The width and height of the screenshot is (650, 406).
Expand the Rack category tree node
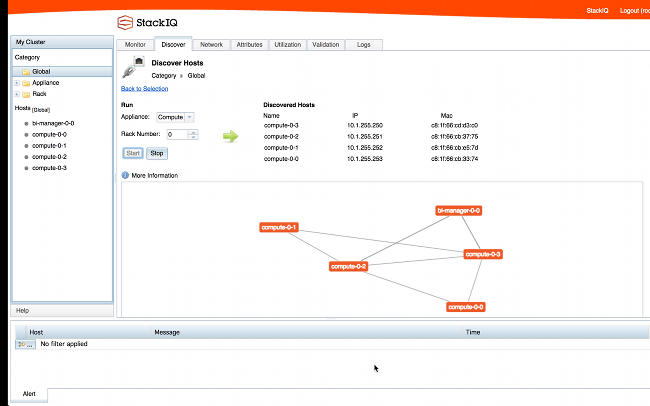click(17, 94)
